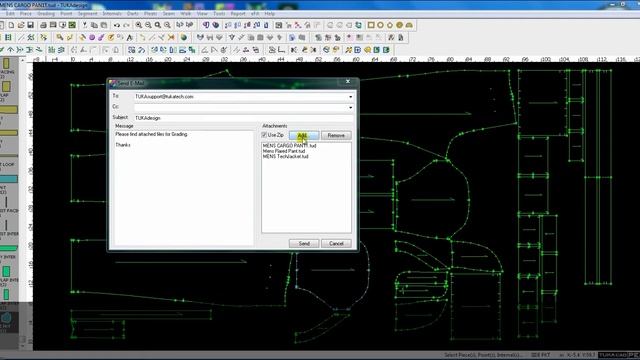Select the hollow circle shape tool icon

click(380, 25)
